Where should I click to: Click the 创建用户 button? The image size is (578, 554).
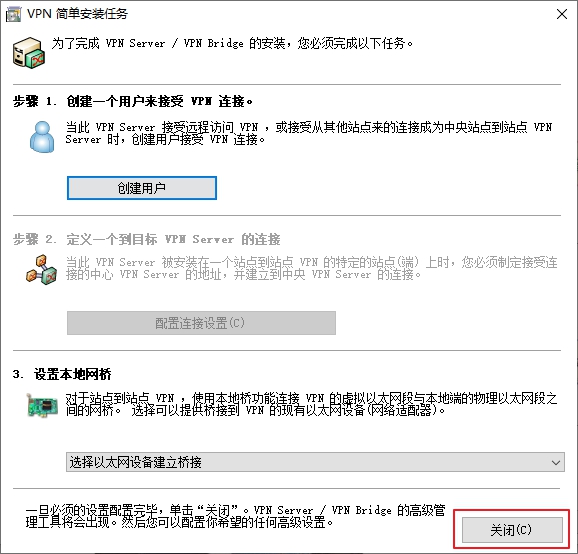(142, 188)
